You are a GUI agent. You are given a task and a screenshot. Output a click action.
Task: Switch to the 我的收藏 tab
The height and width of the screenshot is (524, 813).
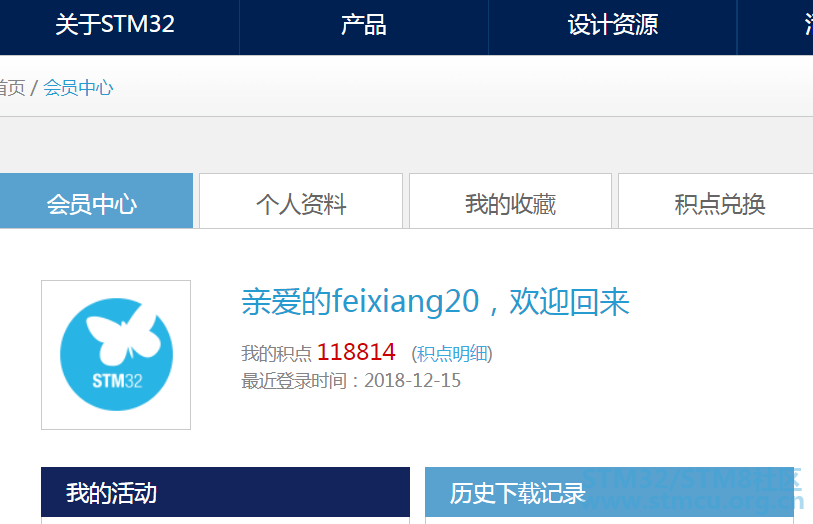[x=510, y=203]
